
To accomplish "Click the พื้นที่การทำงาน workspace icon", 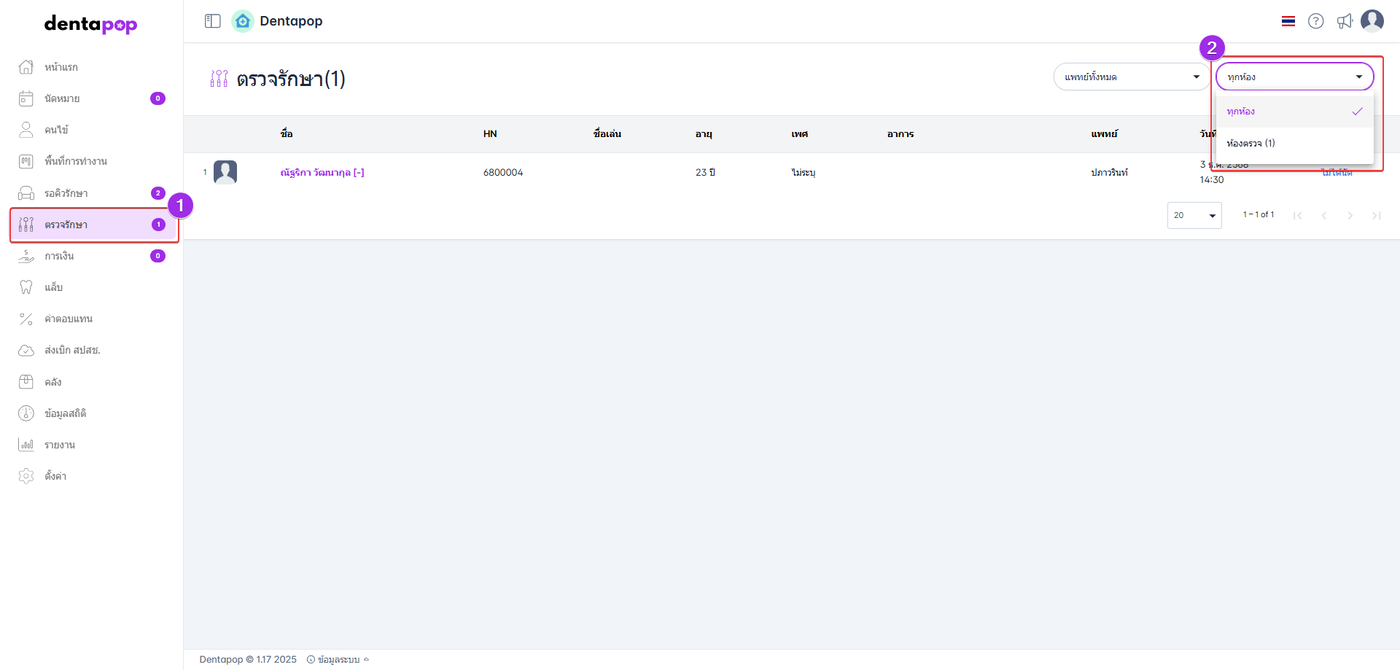I will coord(27,161).
